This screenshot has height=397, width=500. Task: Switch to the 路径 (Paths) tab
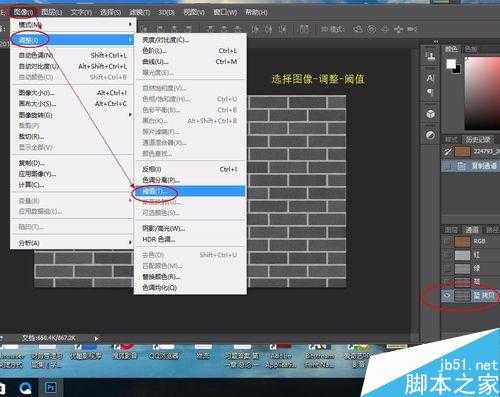pos(492,230)
